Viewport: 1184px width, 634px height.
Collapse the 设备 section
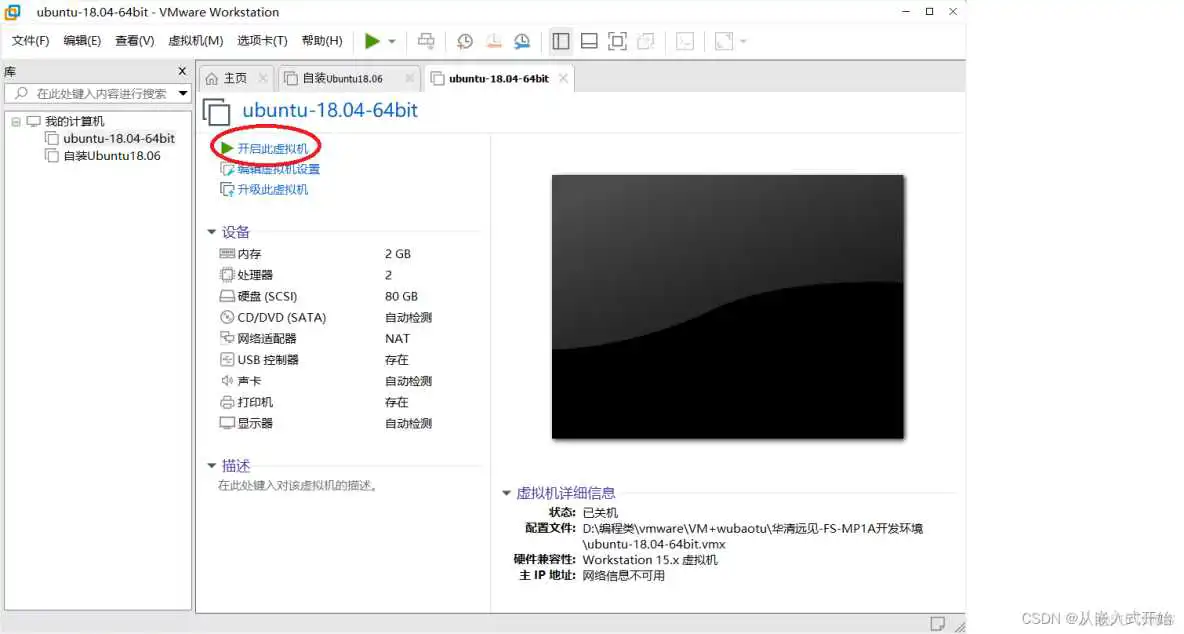tap(212, 231)
